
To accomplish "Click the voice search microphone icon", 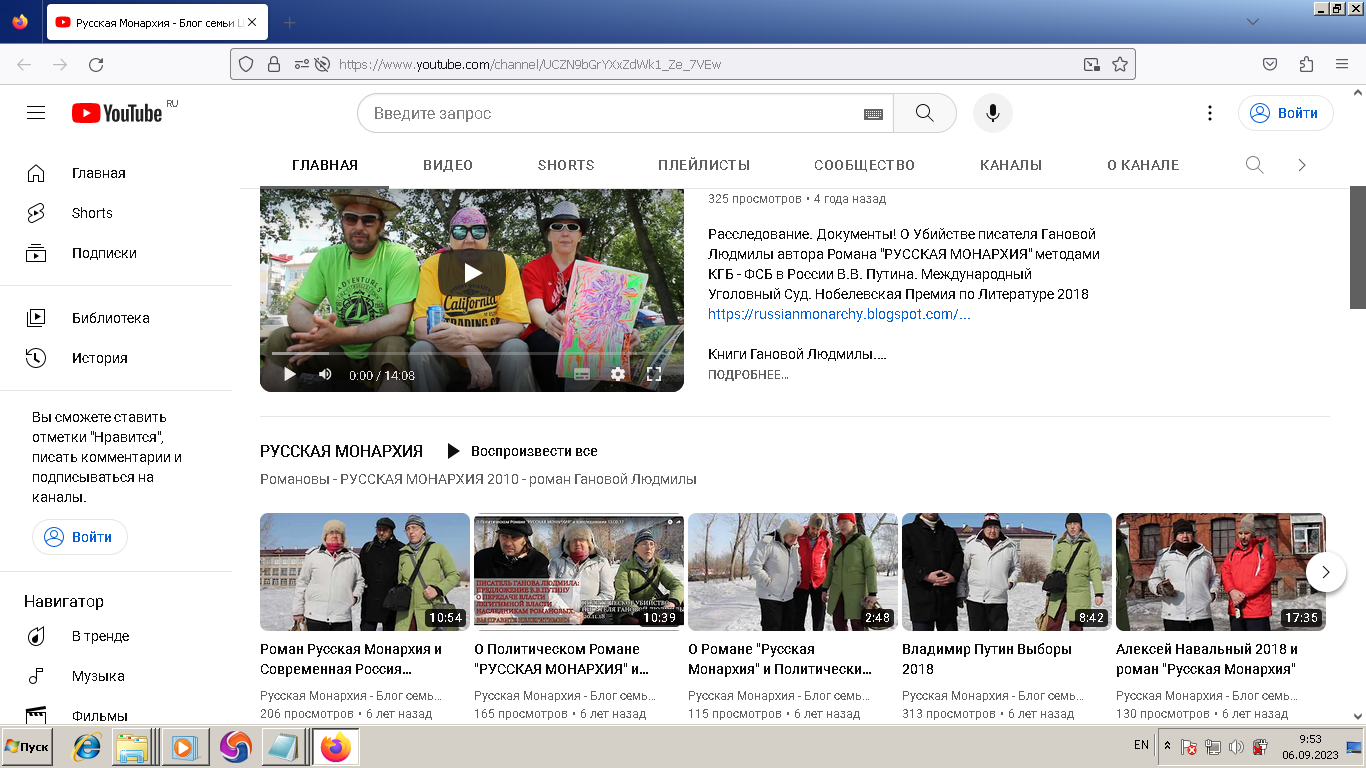I will (992, 113).
